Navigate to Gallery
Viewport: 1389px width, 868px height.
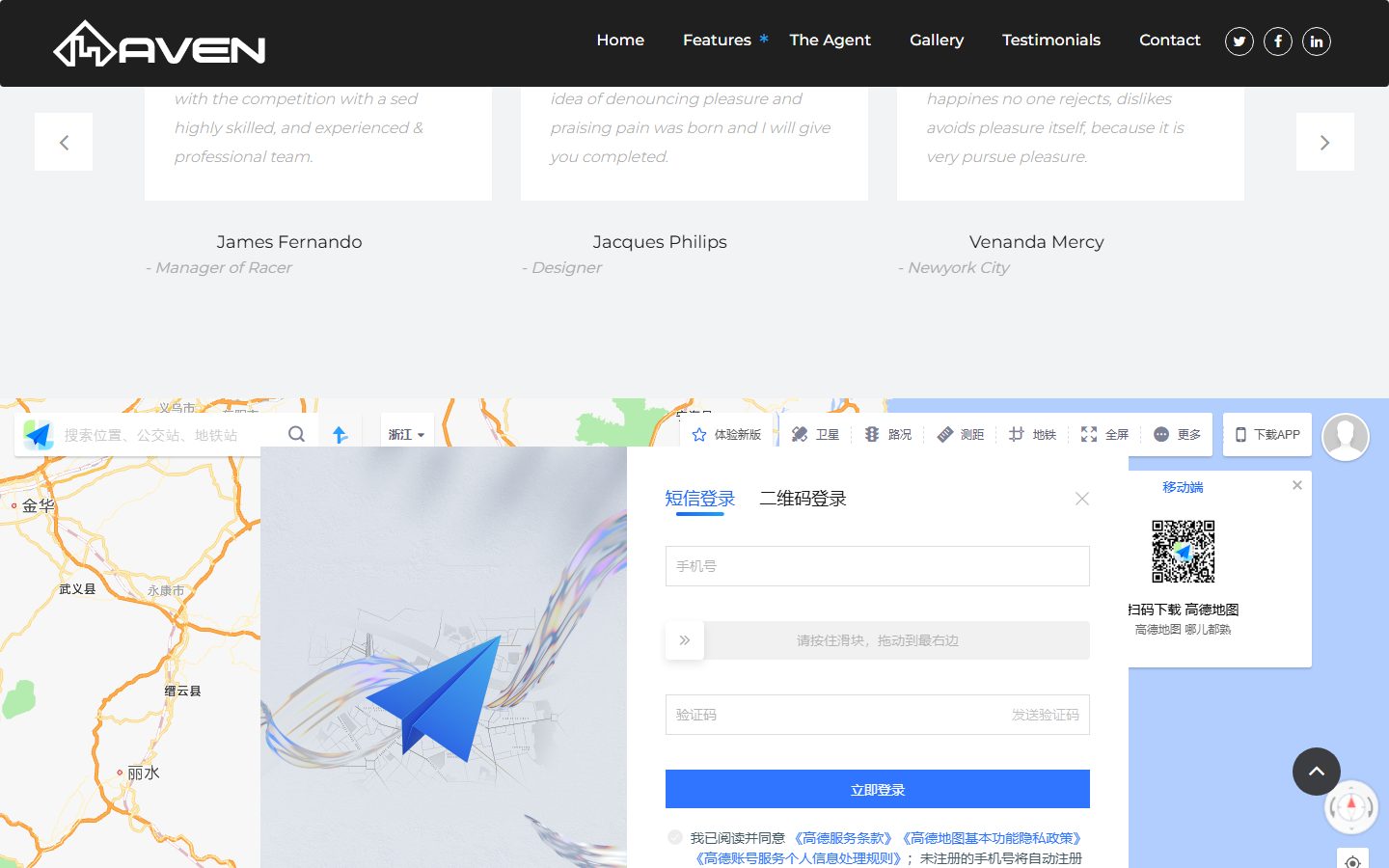(x=937, y=40)
